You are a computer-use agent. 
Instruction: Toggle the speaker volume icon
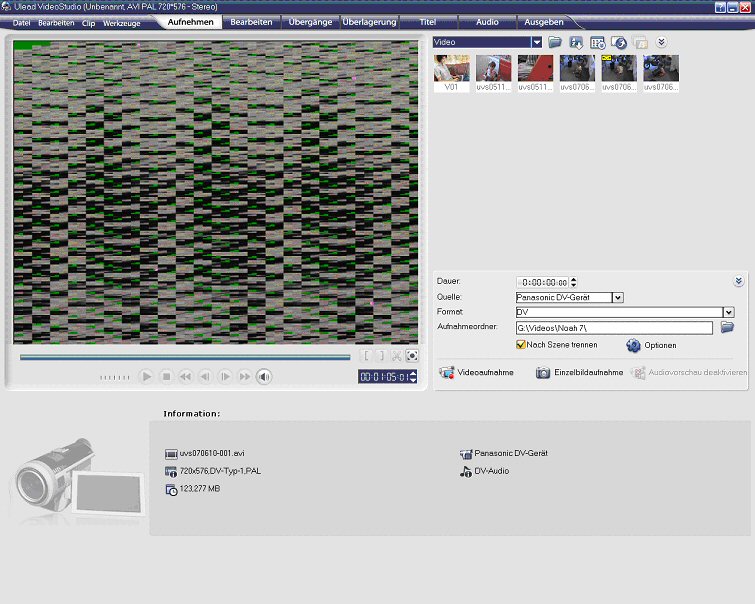point(264,377)
